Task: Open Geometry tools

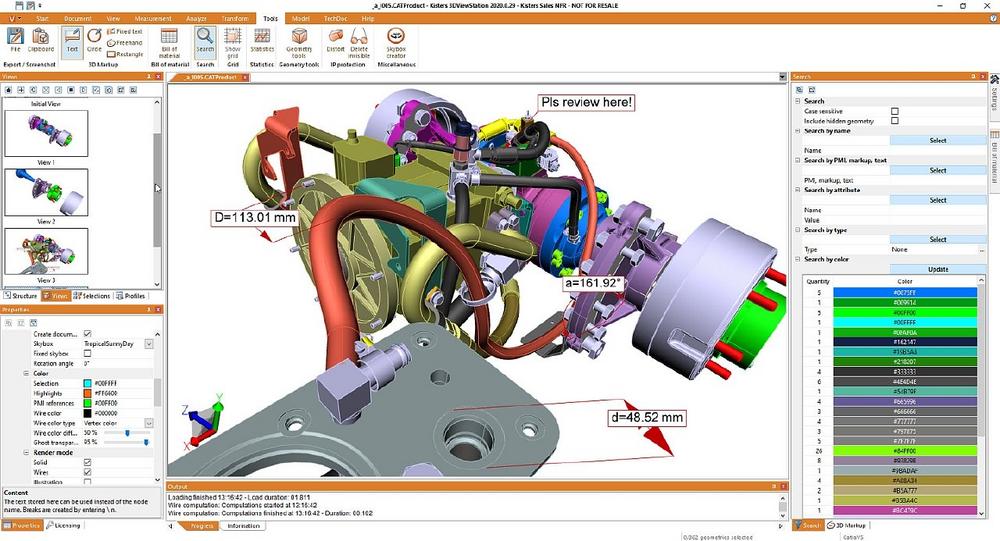Action: coord(298,43)
